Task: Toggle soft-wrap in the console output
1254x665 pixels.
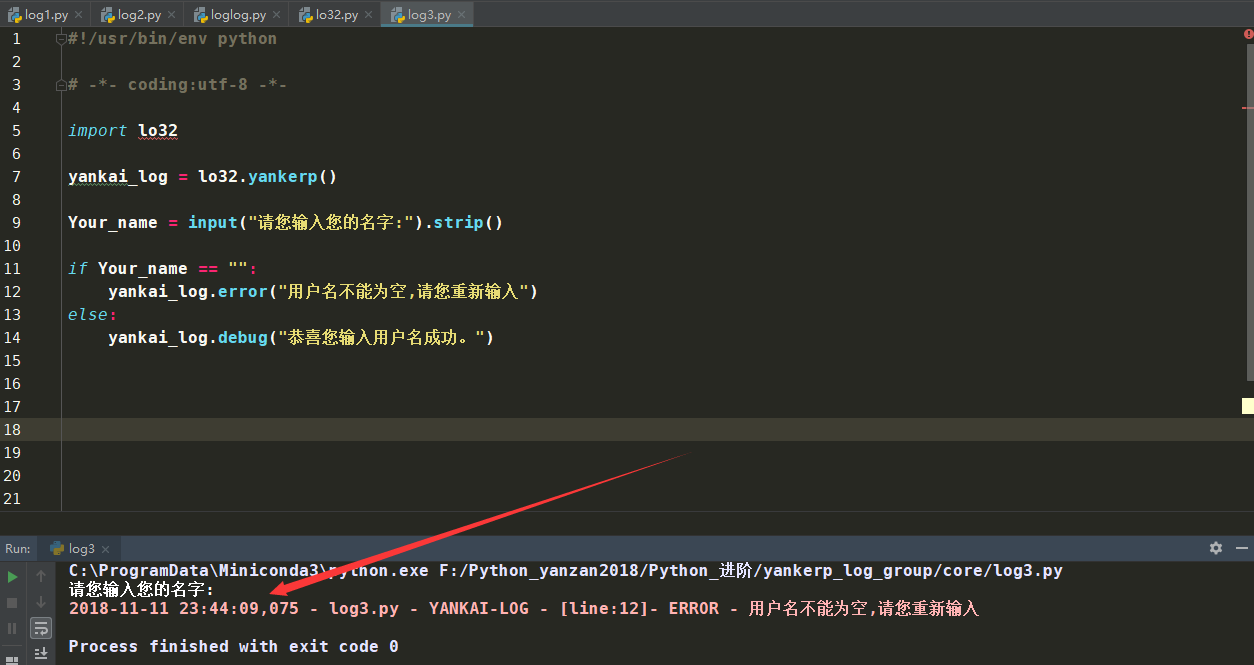Action: tap(40, 627)
